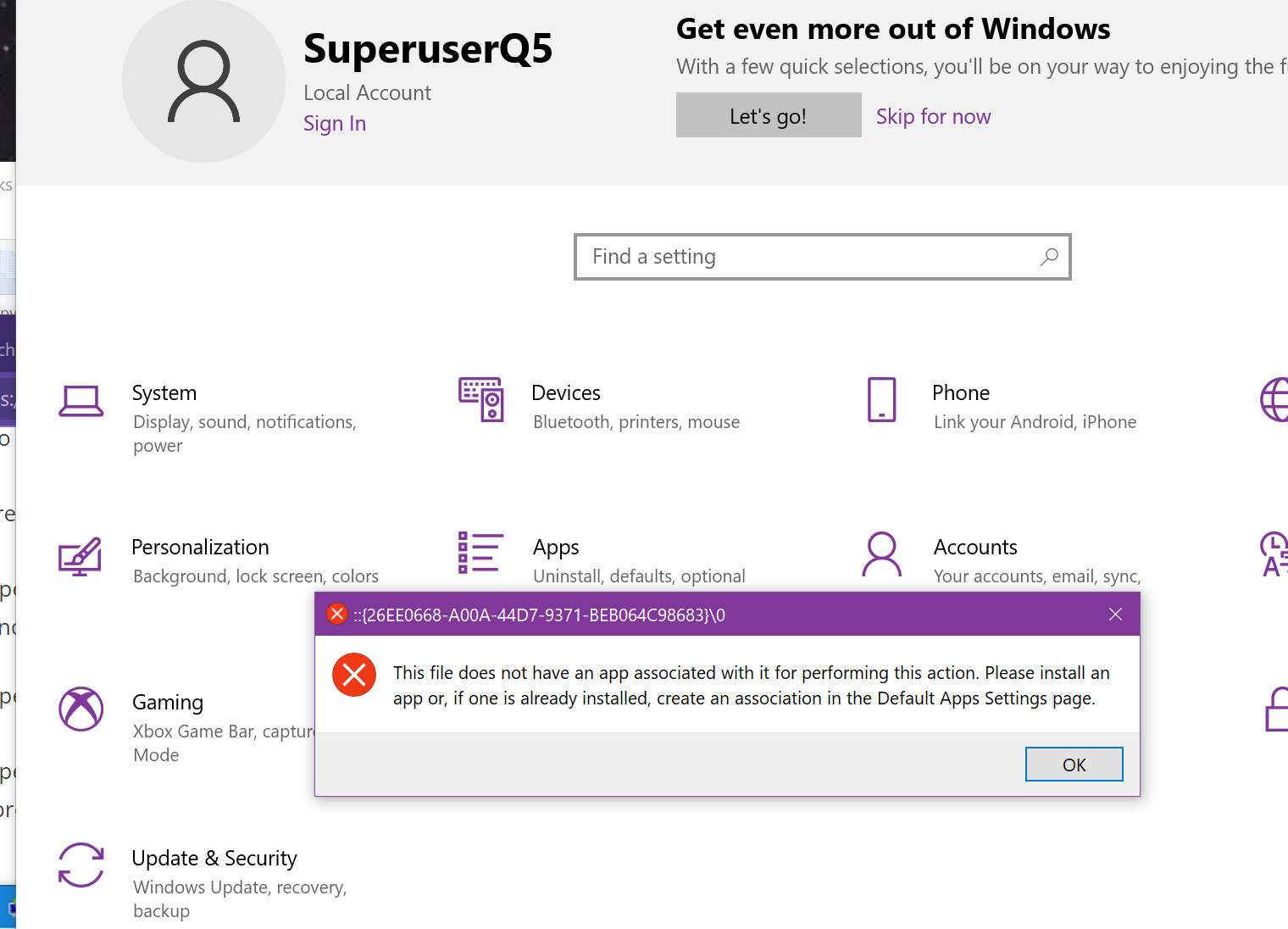
Task: Open the Accounts person icon
Action: (x=882, y=554)
